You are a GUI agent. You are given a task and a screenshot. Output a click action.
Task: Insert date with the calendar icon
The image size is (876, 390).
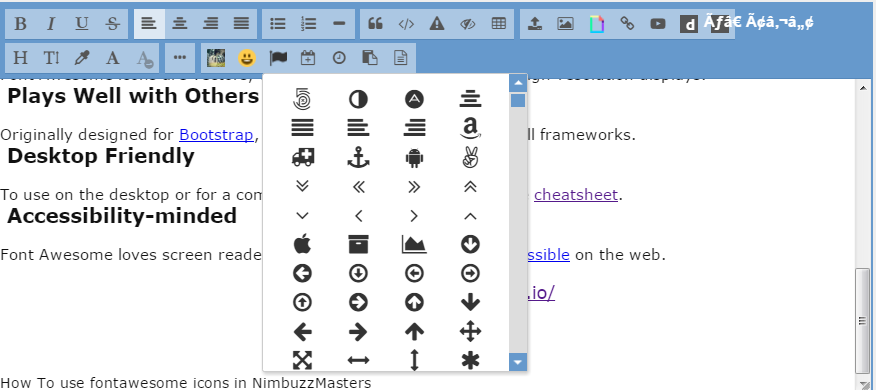308,58
